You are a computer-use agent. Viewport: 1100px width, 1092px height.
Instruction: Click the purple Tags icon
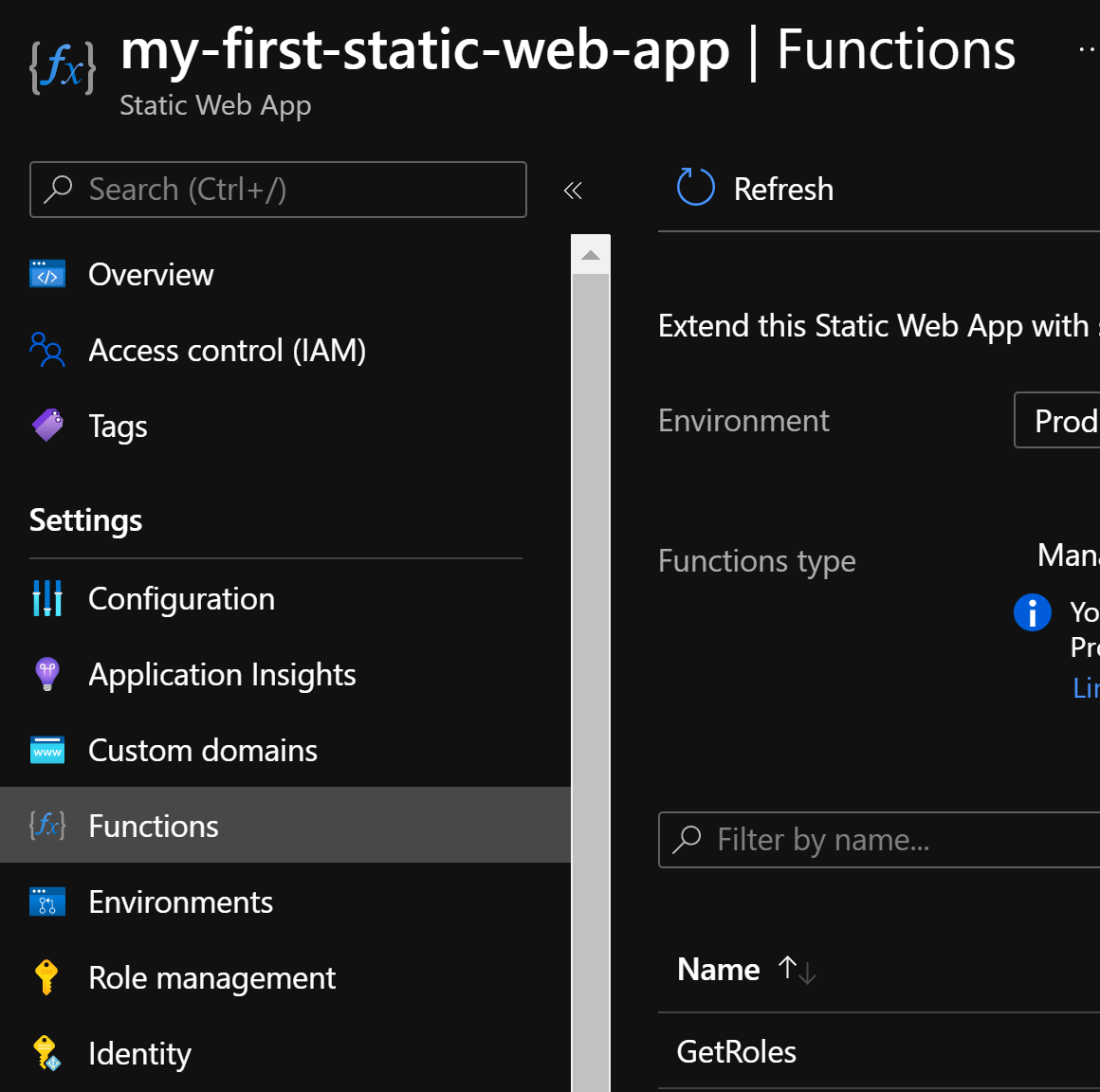[x=47, y=426]
